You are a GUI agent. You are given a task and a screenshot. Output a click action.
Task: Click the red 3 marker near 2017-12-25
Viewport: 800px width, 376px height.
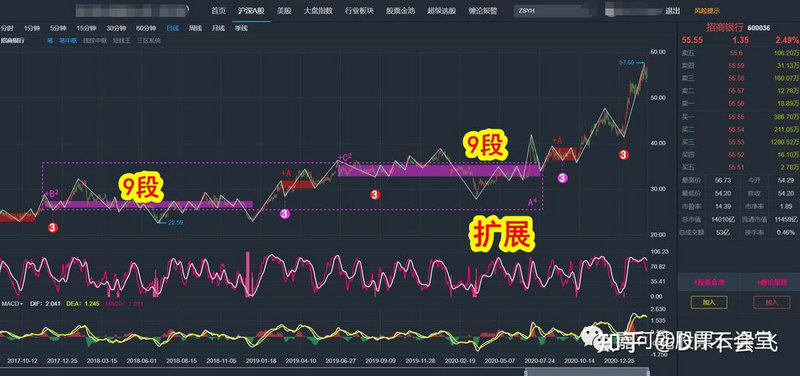point(54,228)
